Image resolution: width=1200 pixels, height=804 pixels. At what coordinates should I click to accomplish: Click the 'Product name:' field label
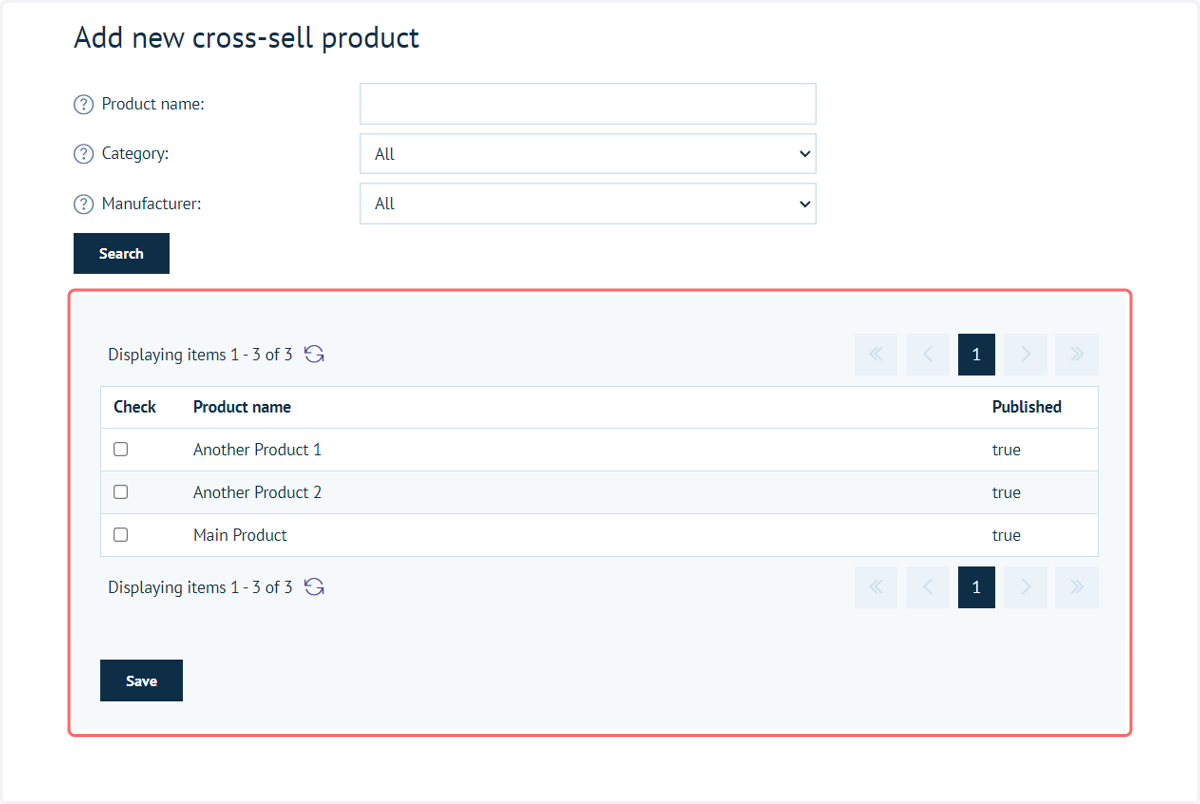pyautogui.click(x=153, y=104)
